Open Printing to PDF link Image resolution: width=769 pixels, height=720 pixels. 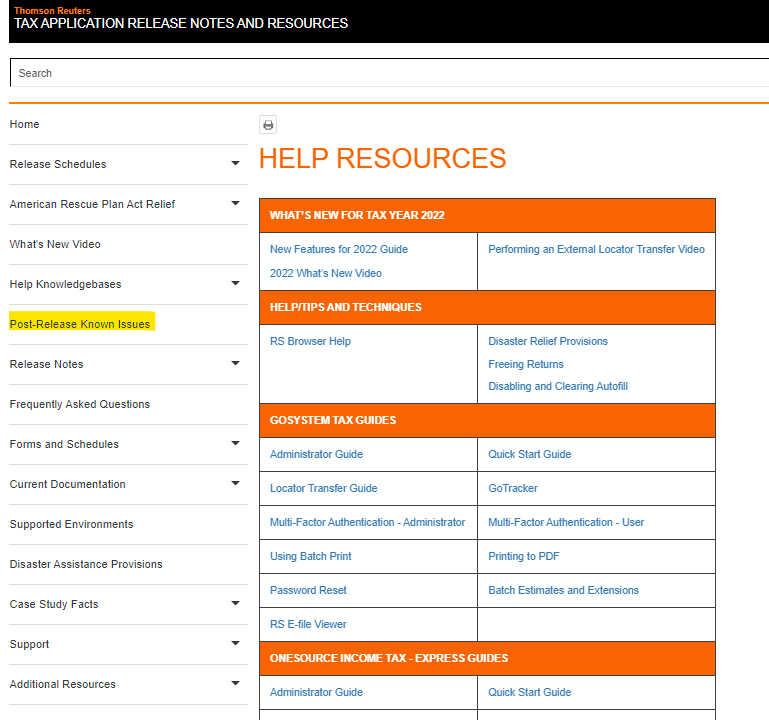point(524,556)
